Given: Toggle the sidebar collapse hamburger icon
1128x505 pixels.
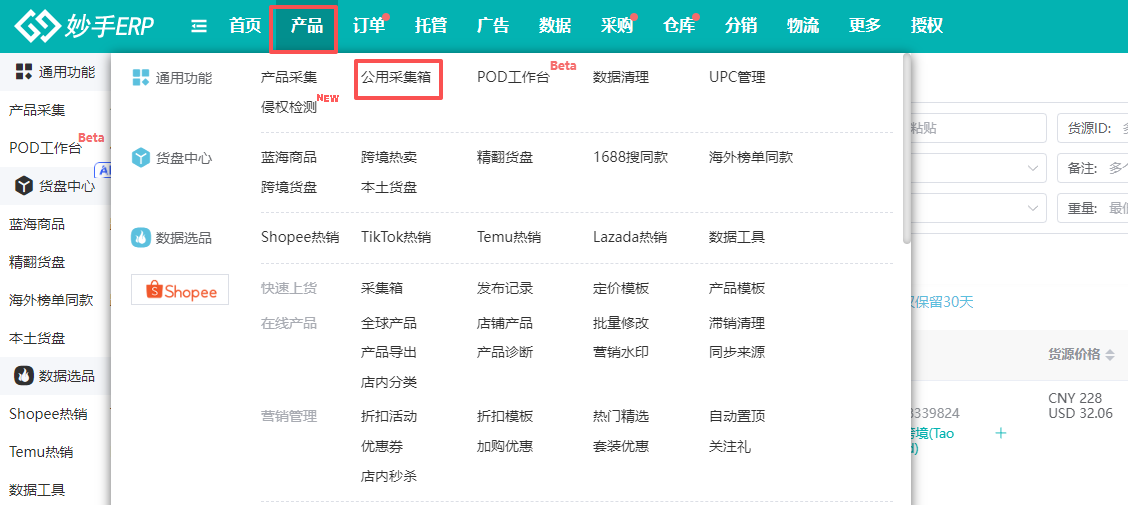Looking at the screenshot, I should pyautogui.click(x=199, y=26).
